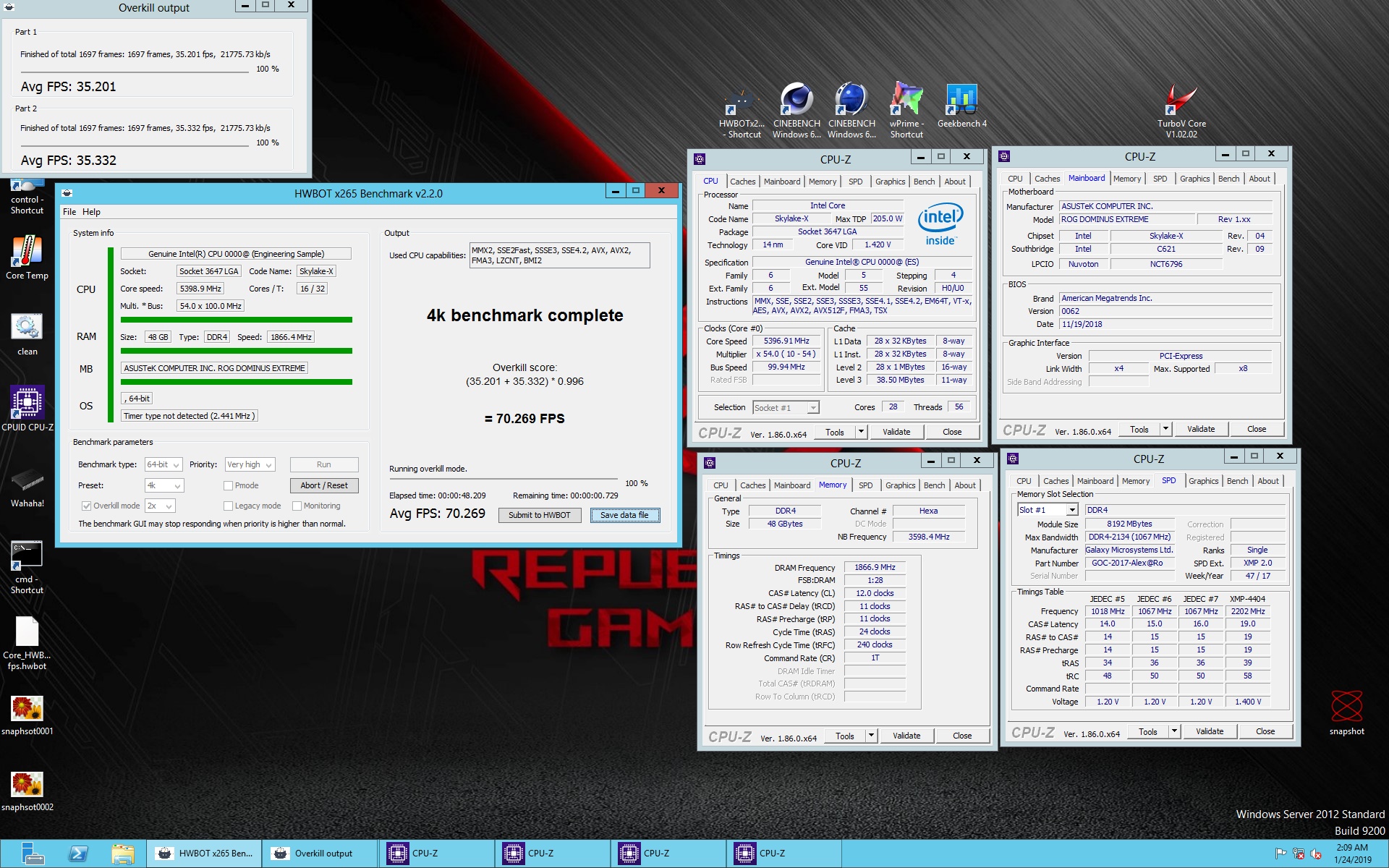The width and height of the screenshot is (1389, 868).
Task: Open snaphsot0002 image file
Action: pos(27,792)
